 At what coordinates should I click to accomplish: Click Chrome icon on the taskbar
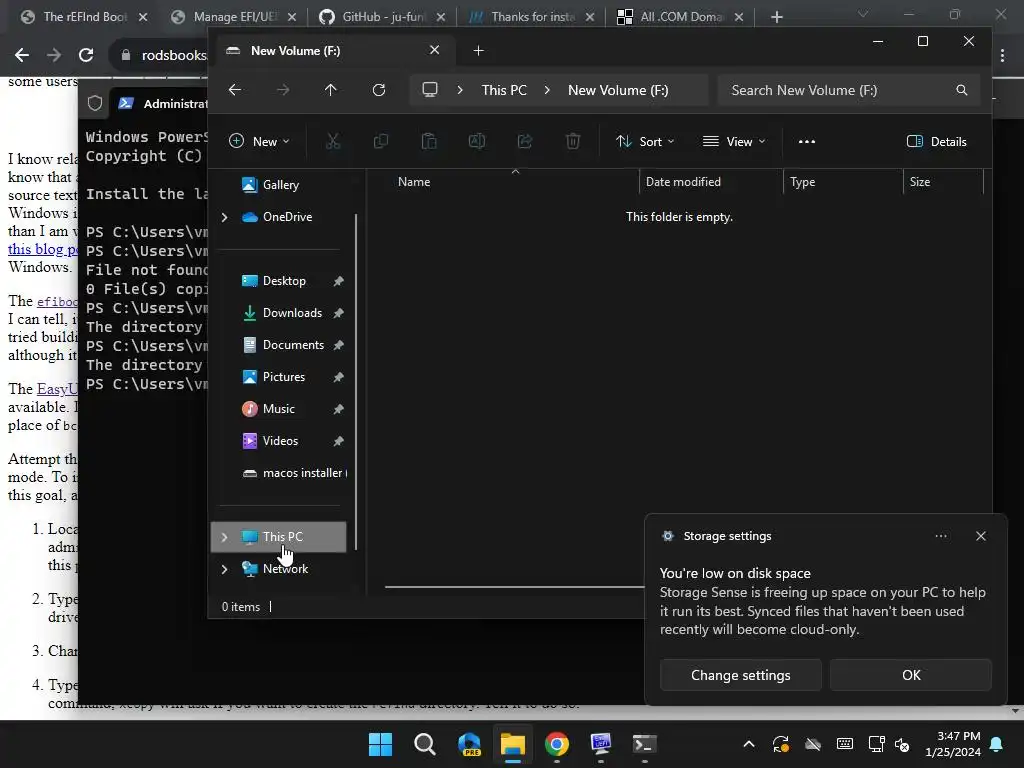click(556, 744)
